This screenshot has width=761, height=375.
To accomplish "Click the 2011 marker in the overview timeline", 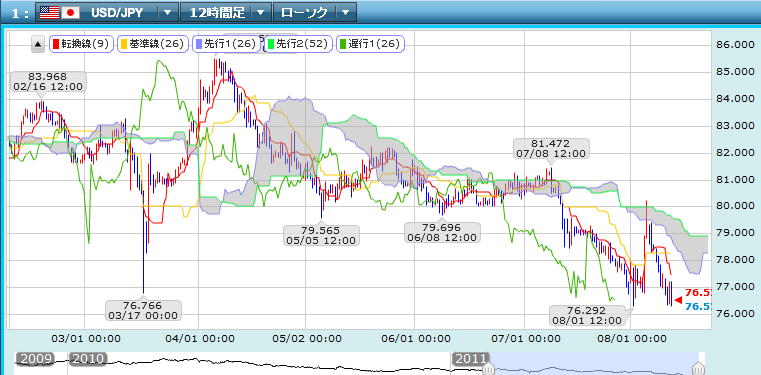I will coord(471,359).
